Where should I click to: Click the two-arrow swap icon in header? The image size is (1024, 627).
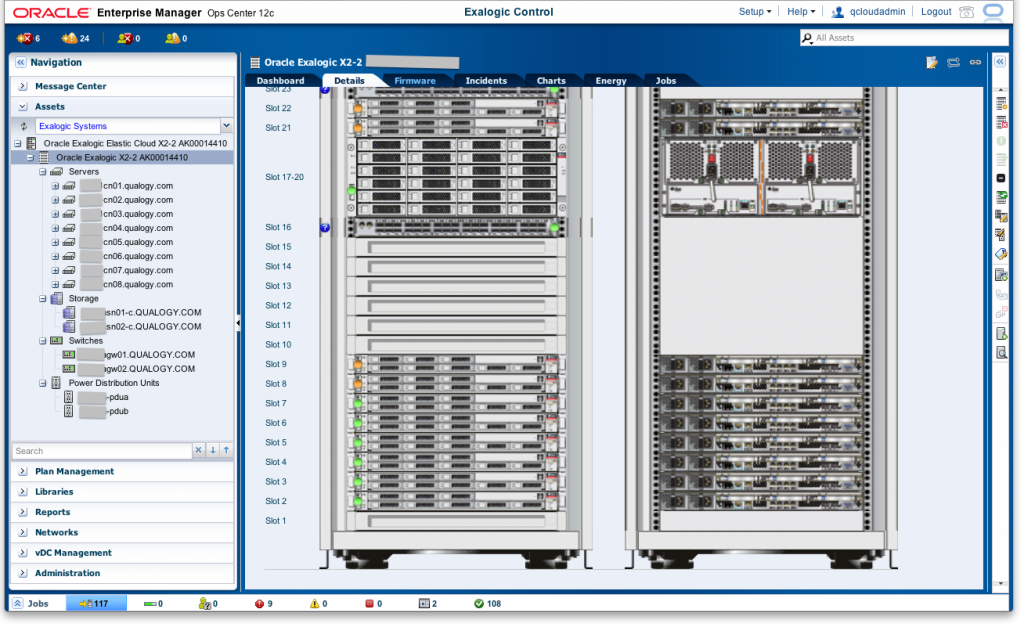pyautogui.click(x=953, y=62)
